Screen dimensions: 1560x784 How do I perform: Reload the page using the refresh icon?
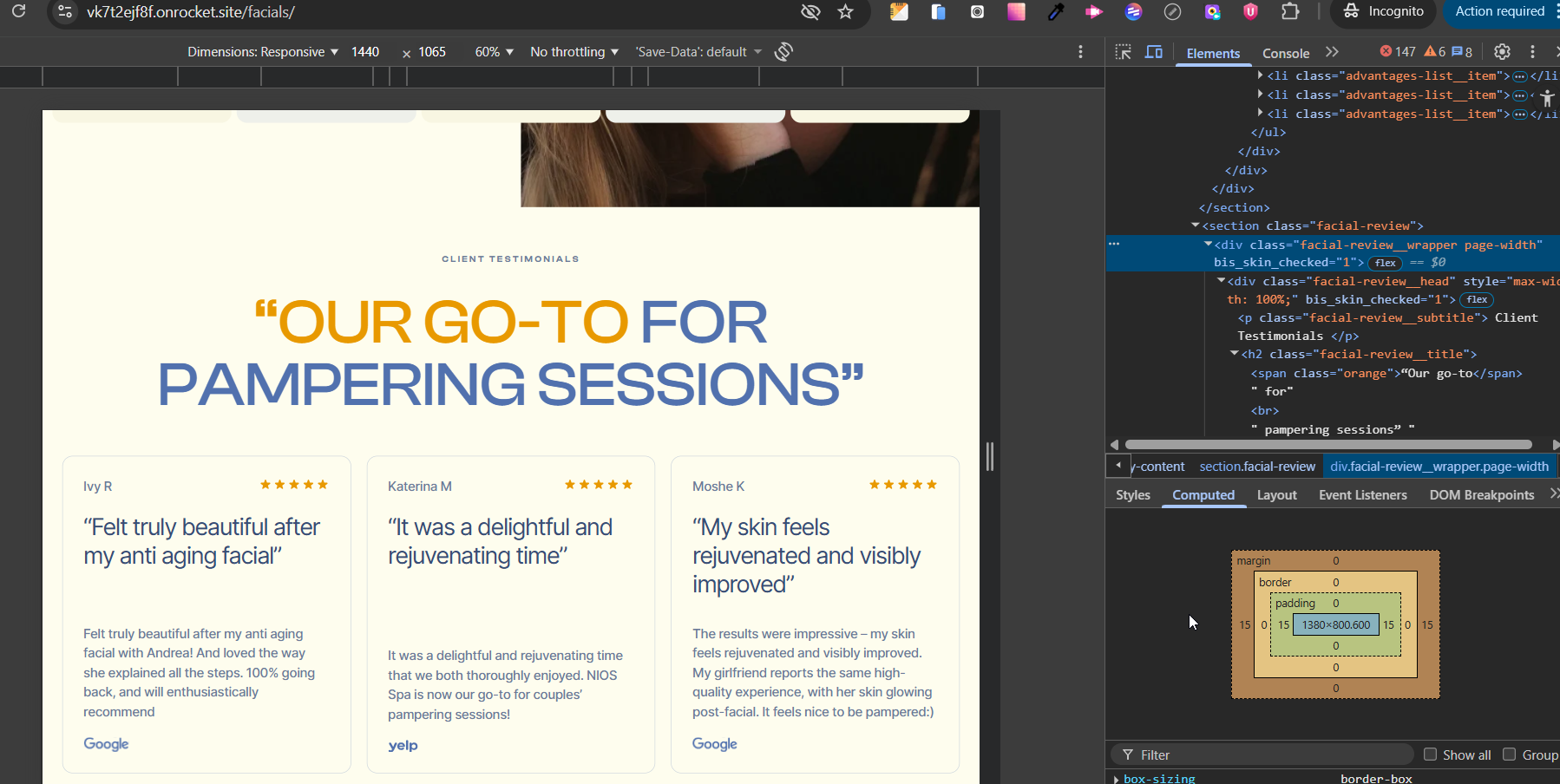tap(19, 12)
